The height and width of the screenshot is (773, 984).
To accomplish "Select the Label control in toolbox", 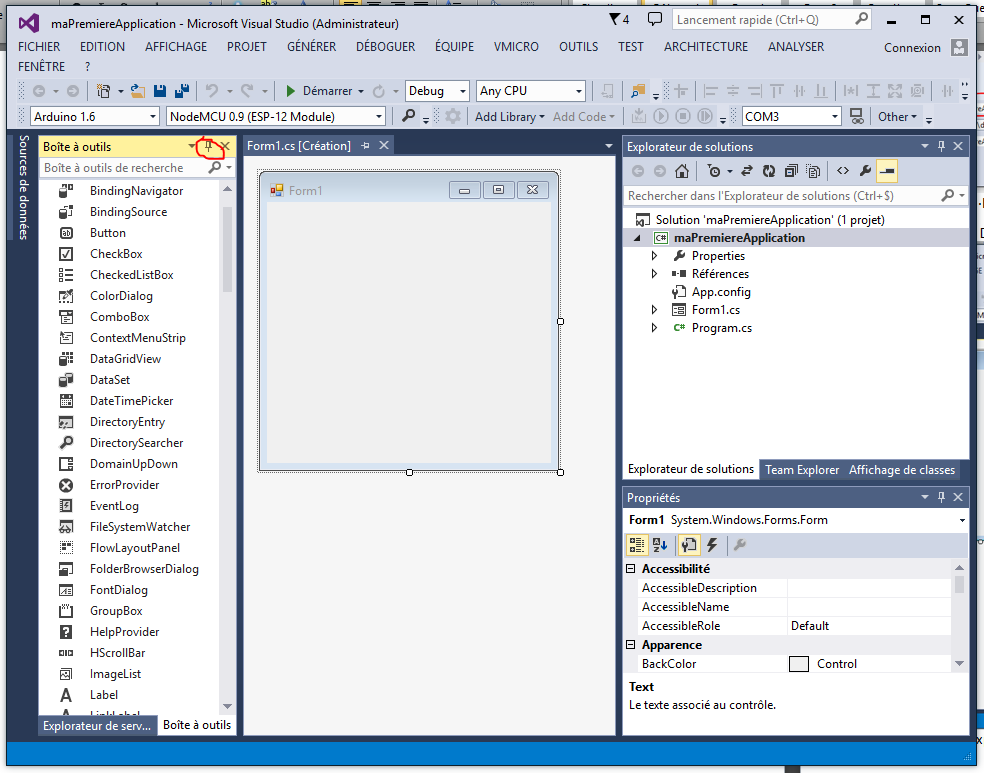I will 104,695.
